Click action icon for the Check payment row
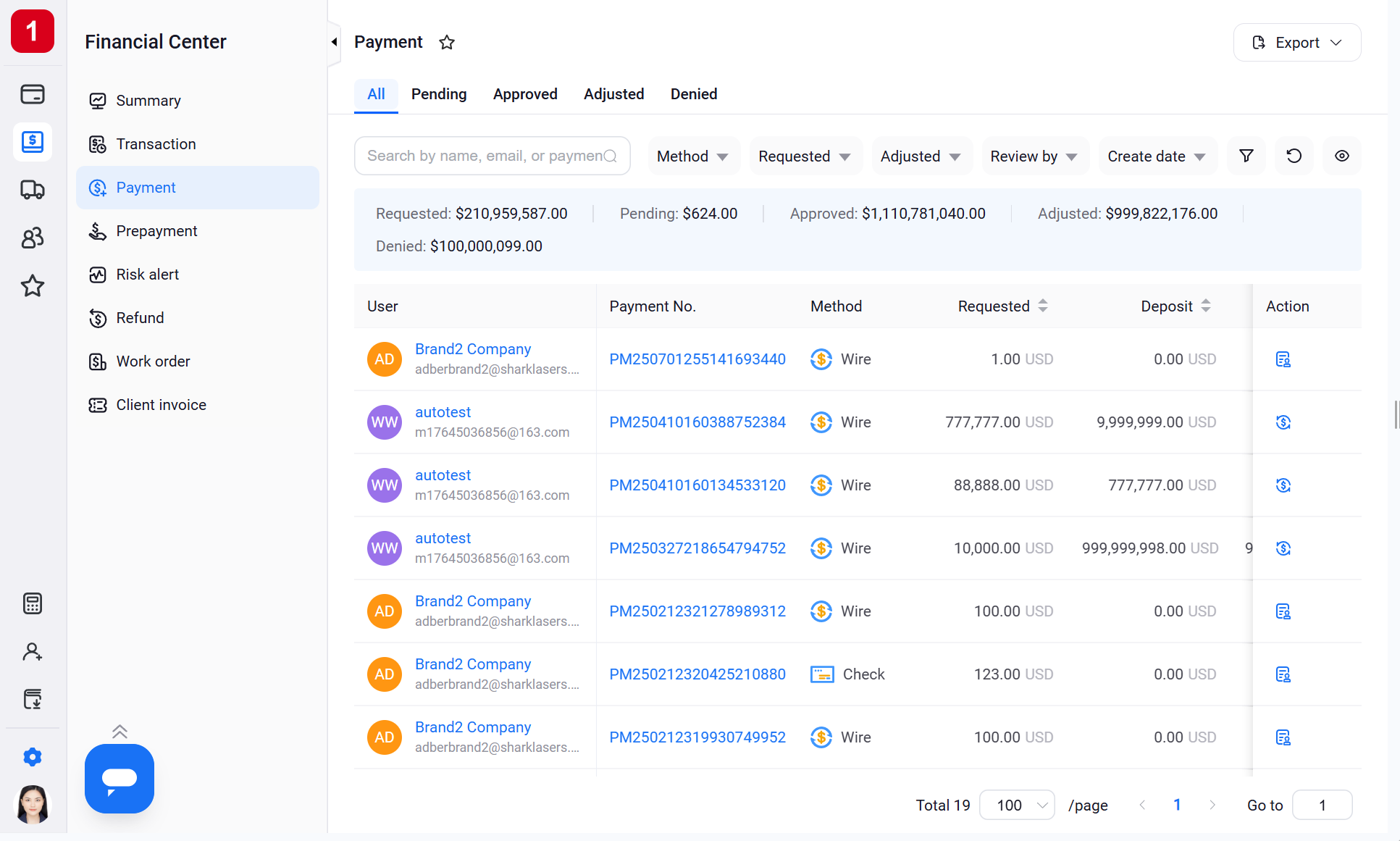This screenshot has width=1400, height=841. tap(1283, 674)
